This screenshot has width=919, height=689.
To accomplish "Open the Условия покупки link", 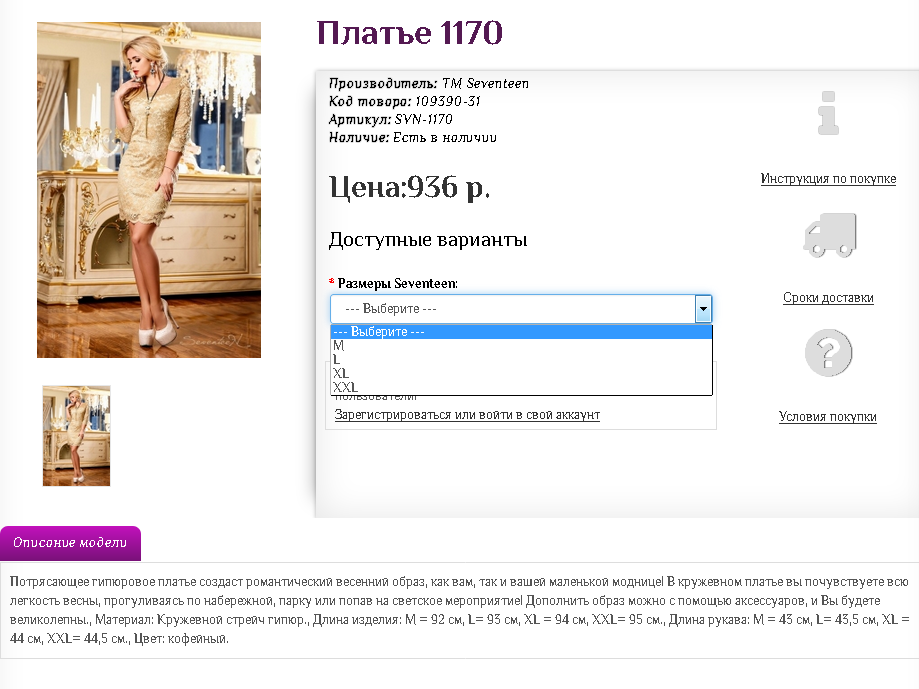I will tap(828, 417).
